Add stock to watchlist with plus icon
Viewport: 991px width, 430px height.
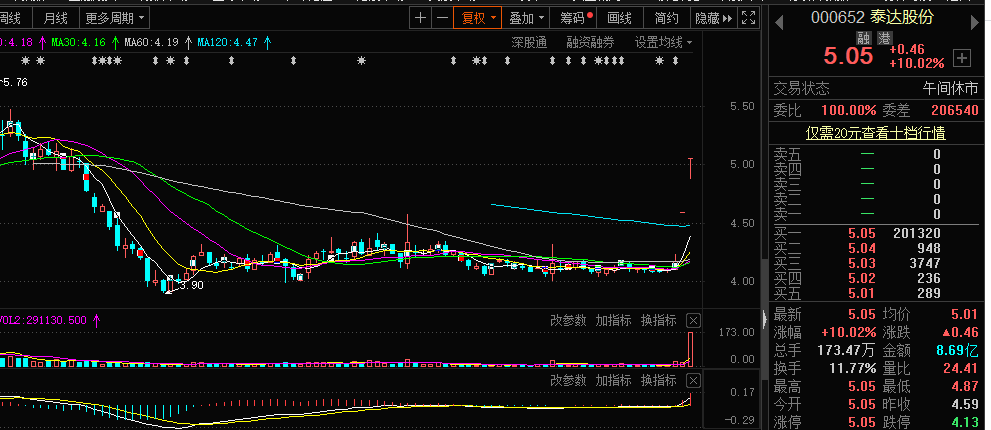pyautogui.click(x=962, y=57)
